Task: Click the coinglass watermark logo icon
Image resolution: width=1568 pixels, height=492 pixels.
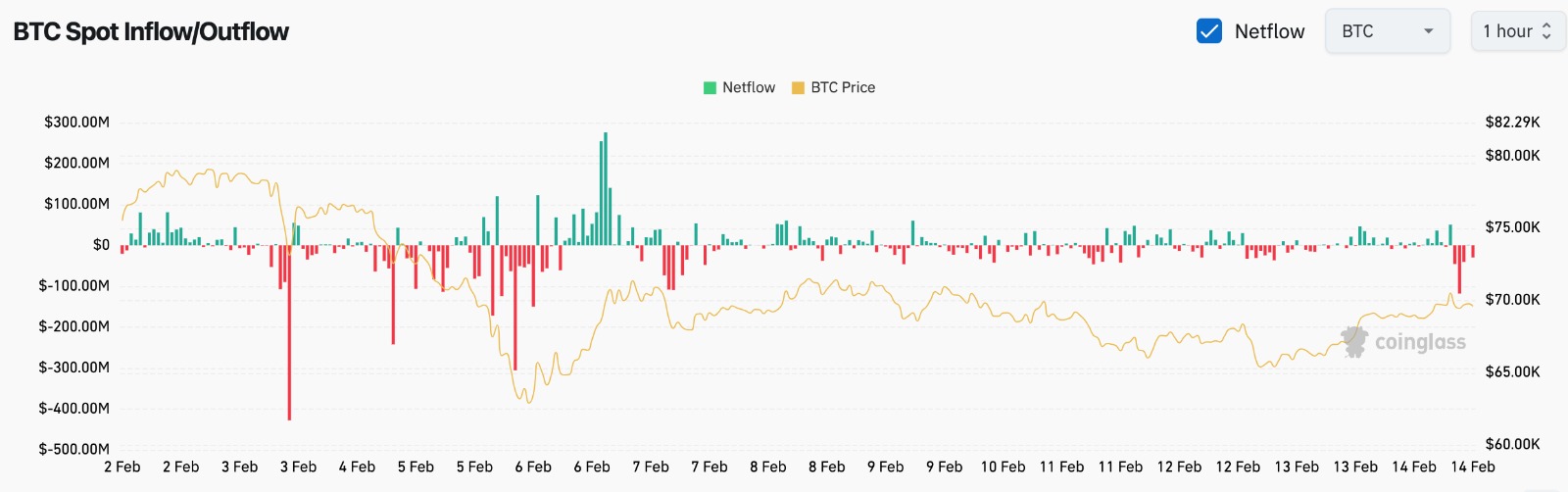Action: [1355, 342]
